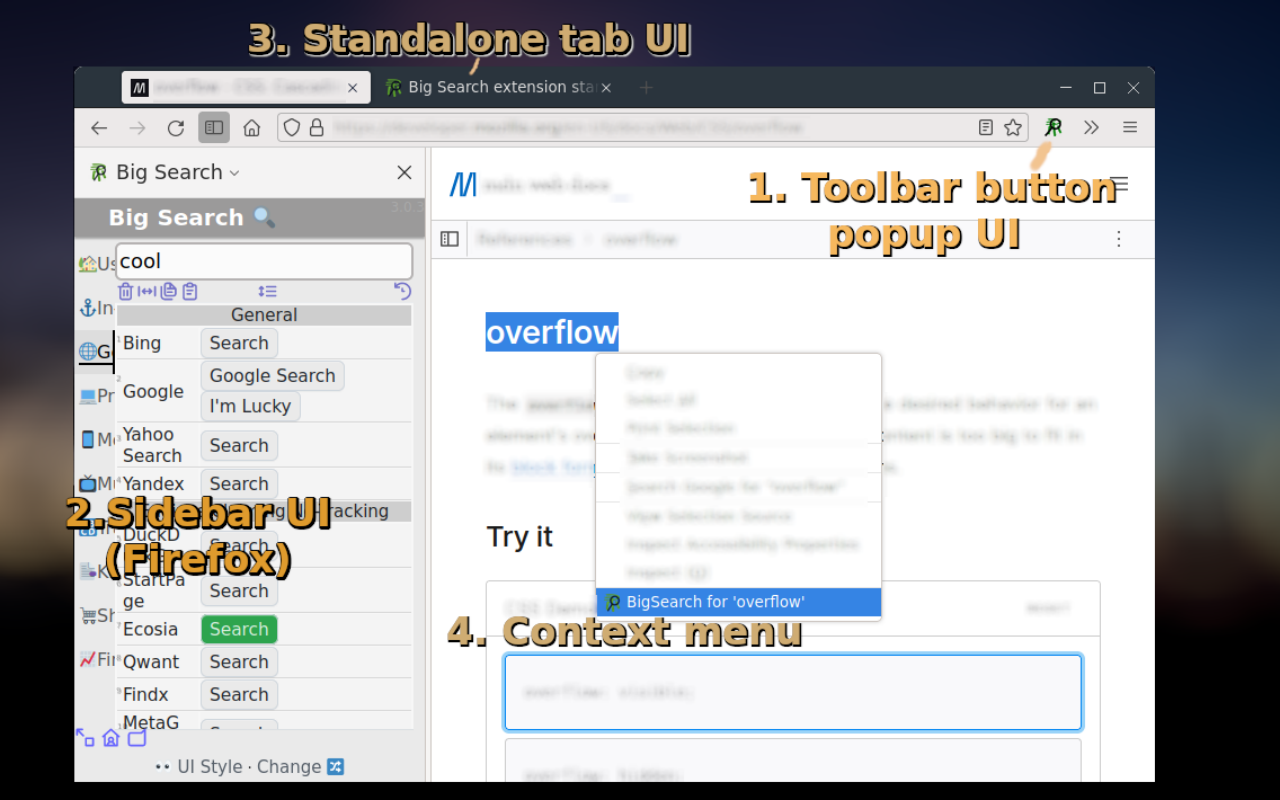Click the Search button for Bing
This screenshot has width=1280, height=800.
pyautogui.click(x=239, y=343)
